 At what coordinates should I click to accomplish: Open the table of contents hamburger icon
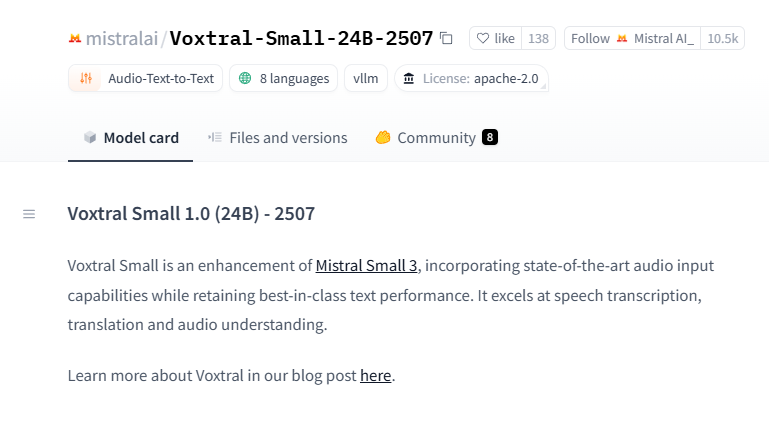coord(29,214)
